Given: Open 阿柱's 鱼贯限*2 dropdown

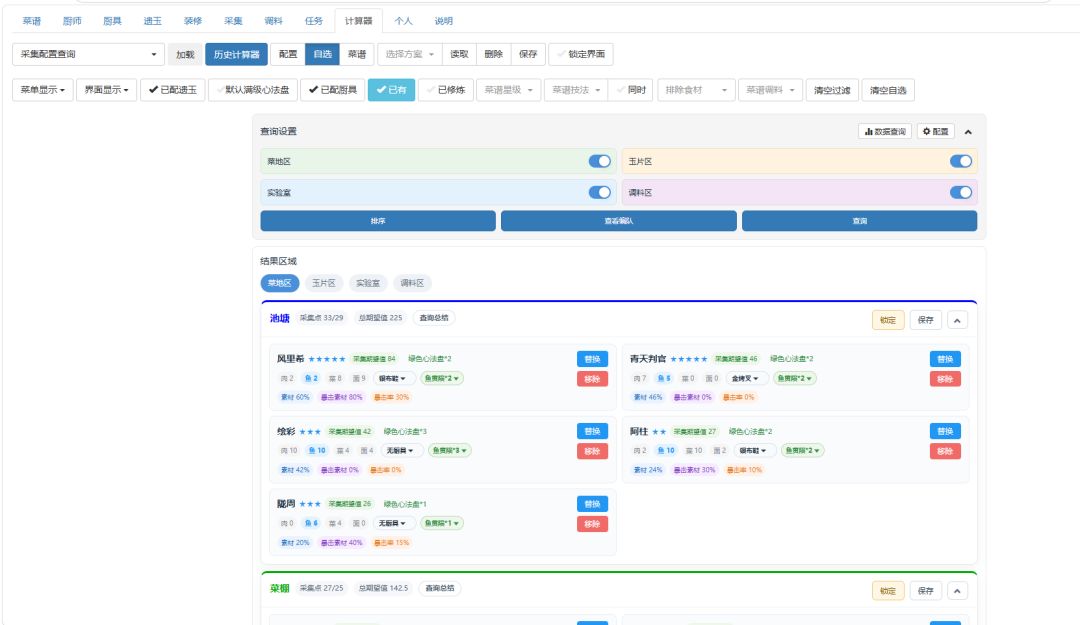Looking at the screenshot, I should coord(802,451).
